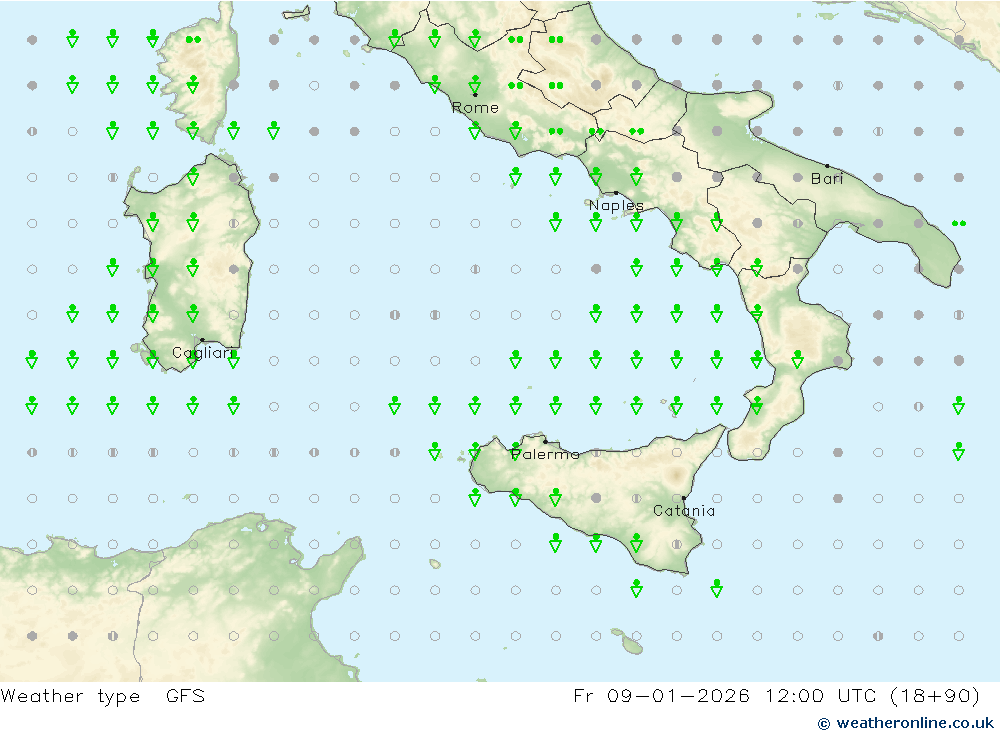Click the Rome city label
This screenshot has width=1000, height=733.
tap(475, 108)
